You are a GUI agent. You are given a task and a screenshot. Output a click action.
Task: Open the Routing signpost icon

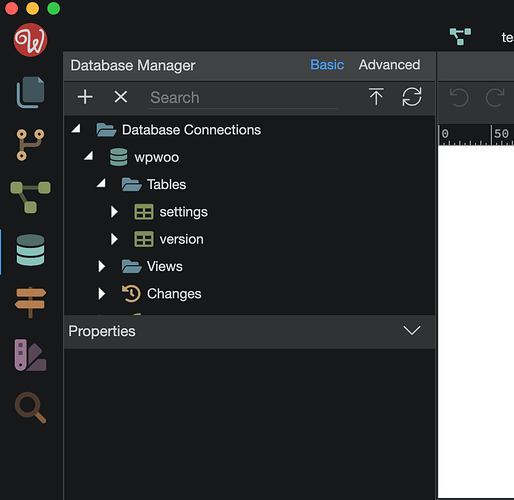tap(30, 302)
